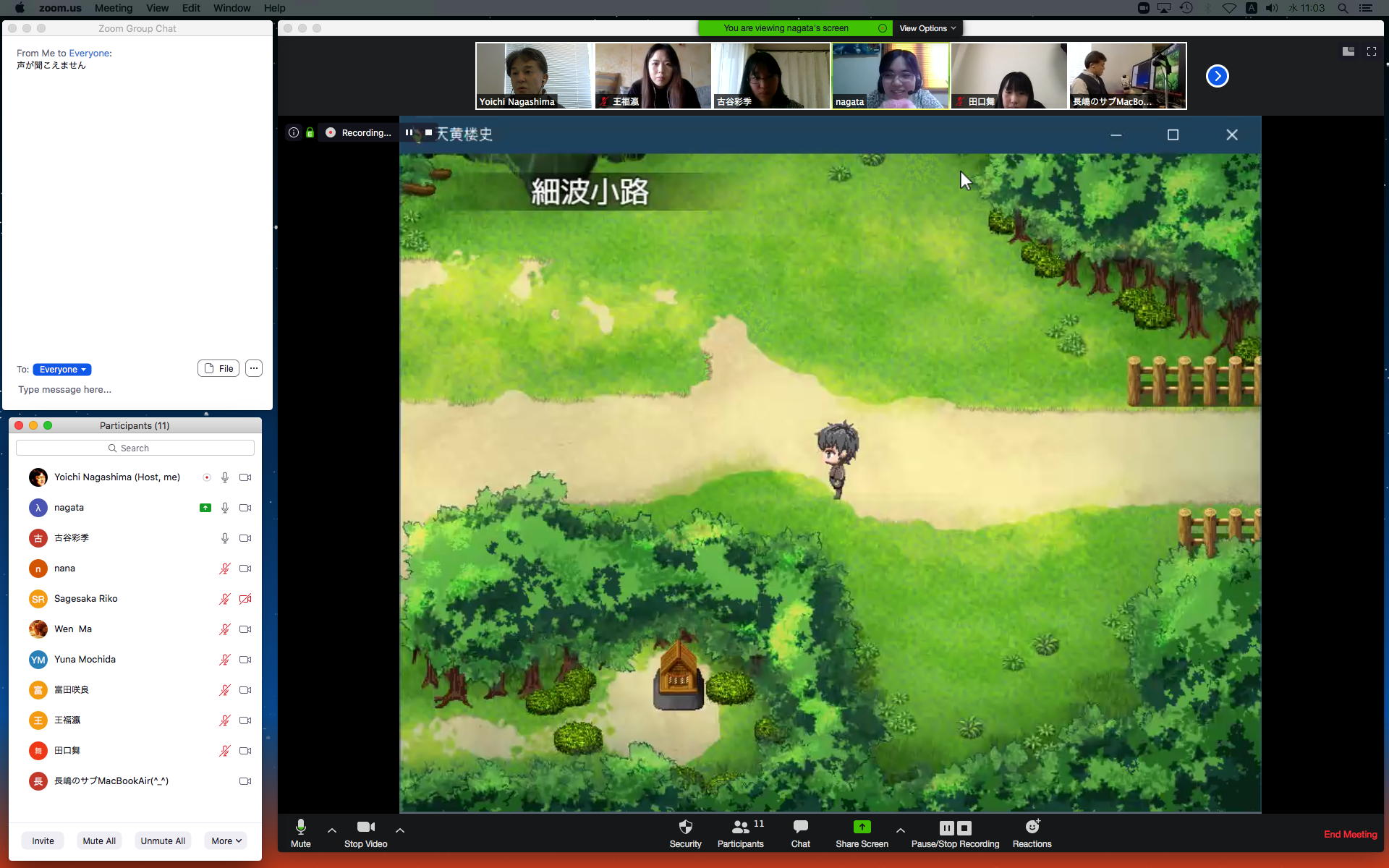Unmute nana's microphone in participants list
The image size is (1389, 868).
tap(225, 569)
